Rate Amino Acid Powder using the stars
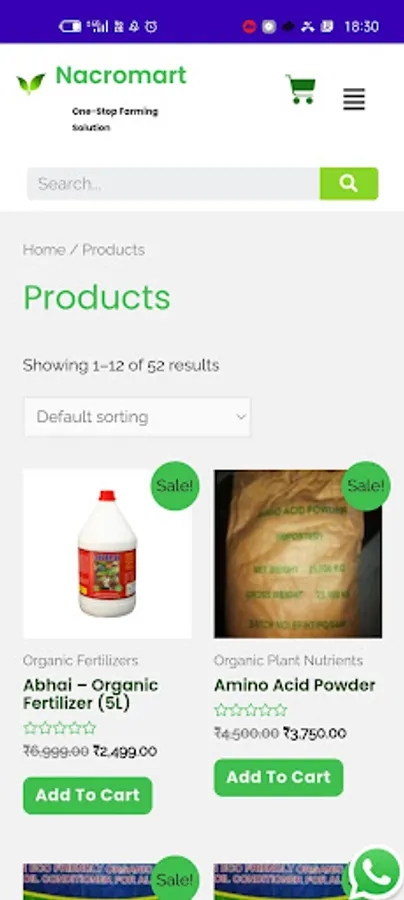The height and width of the screenshot is (900, 404). pos(251,710)
